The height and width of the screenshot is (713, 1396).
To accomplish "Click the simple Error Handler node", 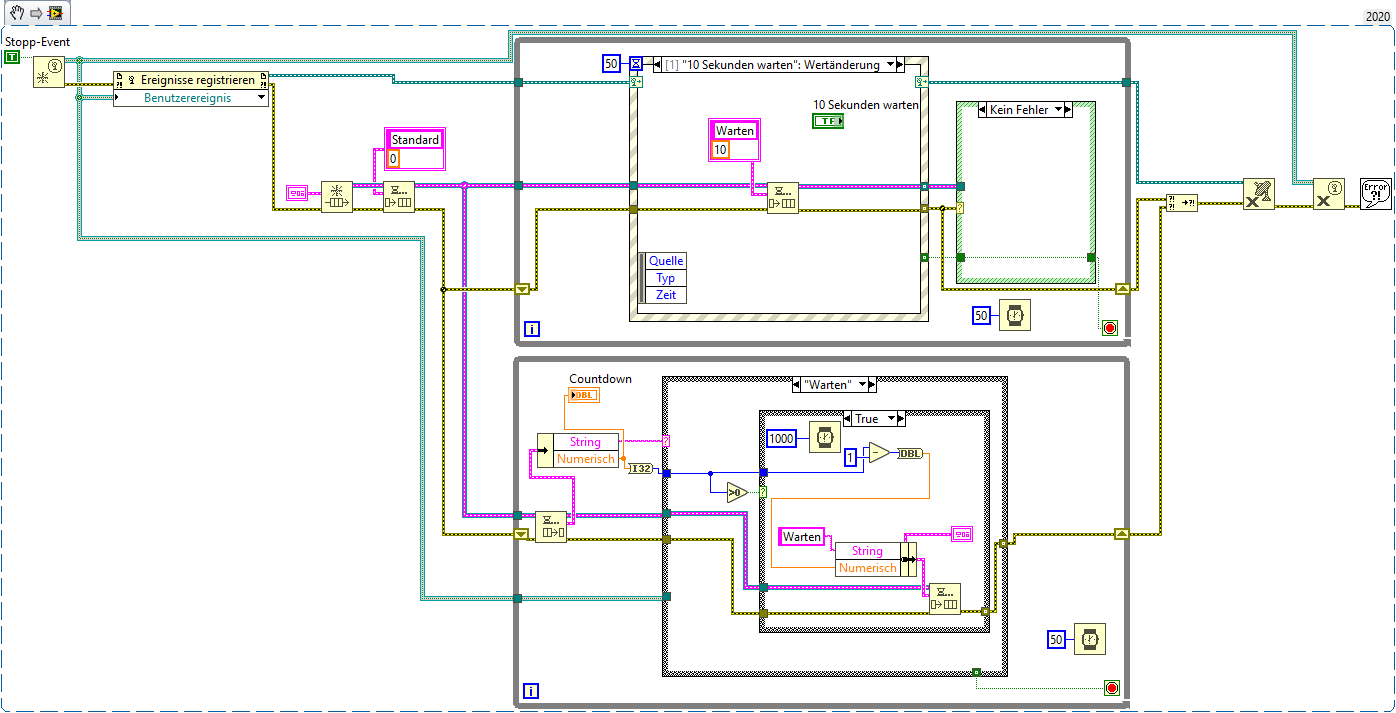I will (x=1375, y=194).
